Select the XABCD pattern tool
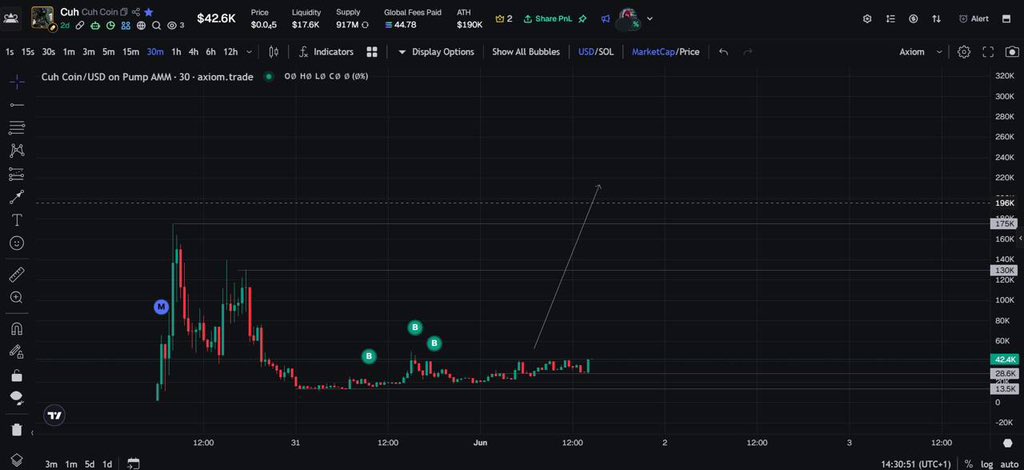This screenshot has width=1024, height=470. click(17, 151)
